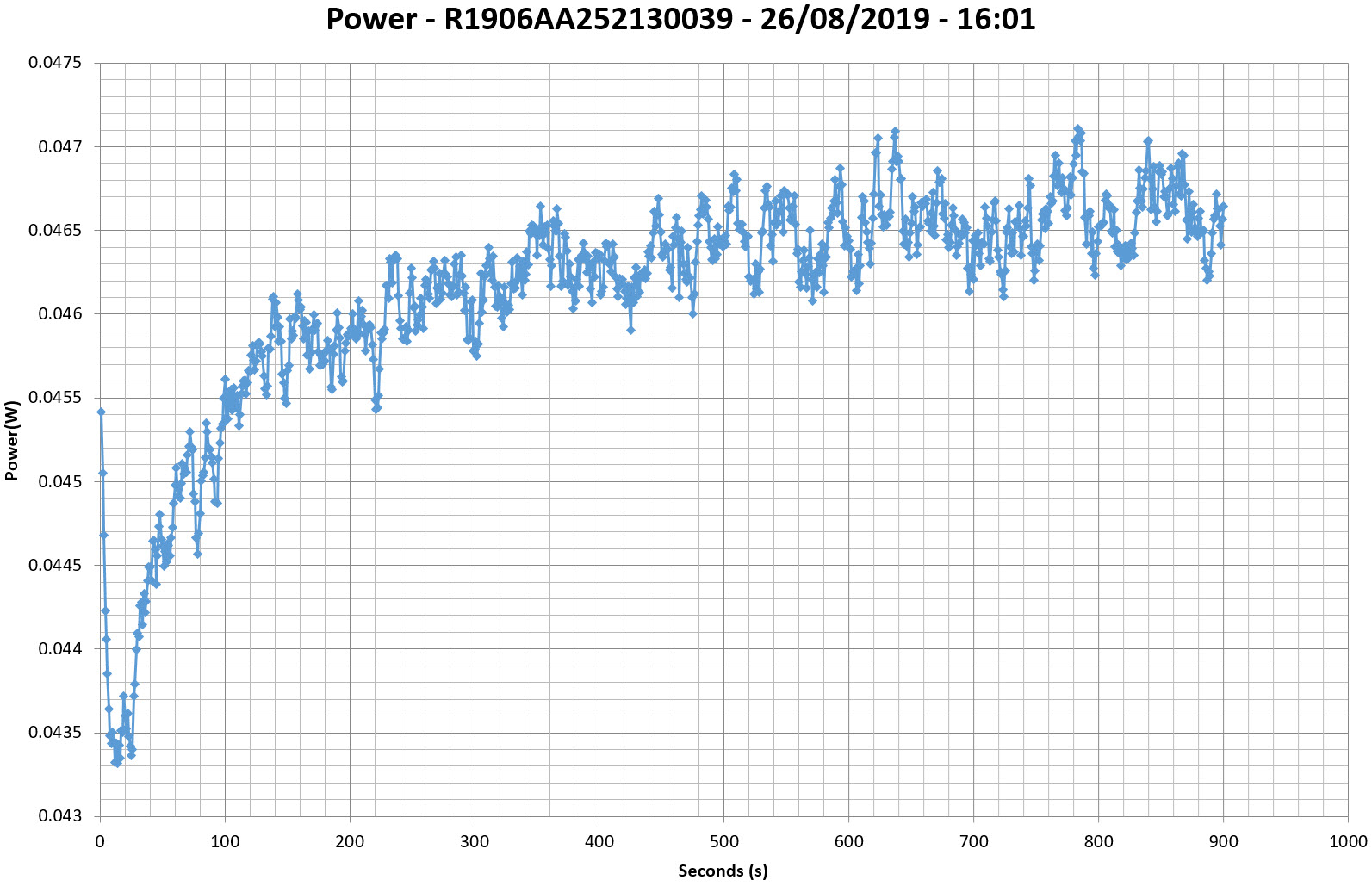Image resolution: width=1372 pixels, height=886 pixels.
Task: Click the Seconds (s) horizontal axis title
Action: tap(723, 871)
